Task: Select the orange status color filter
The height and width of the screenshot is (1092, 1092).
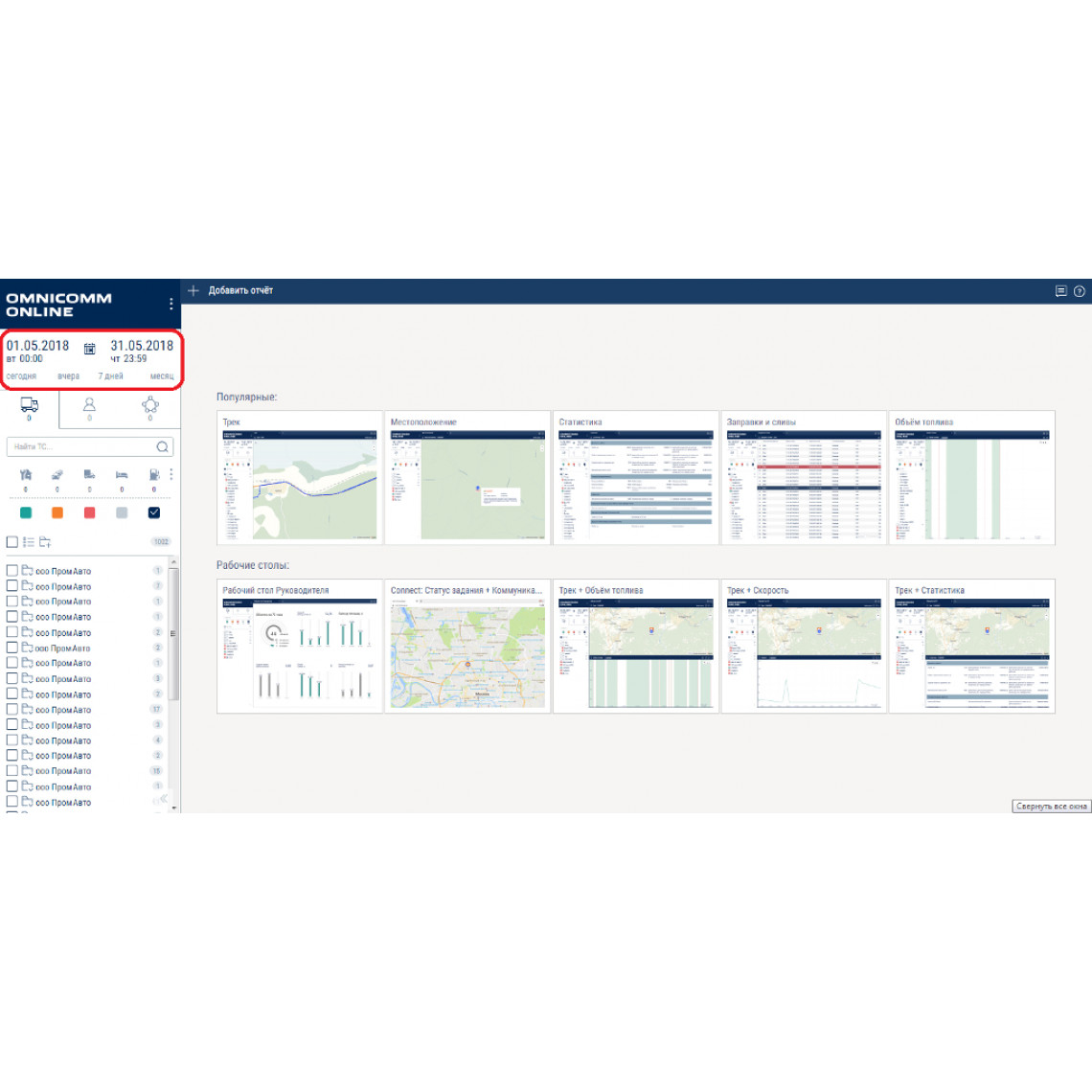Action: coord(57,513)
